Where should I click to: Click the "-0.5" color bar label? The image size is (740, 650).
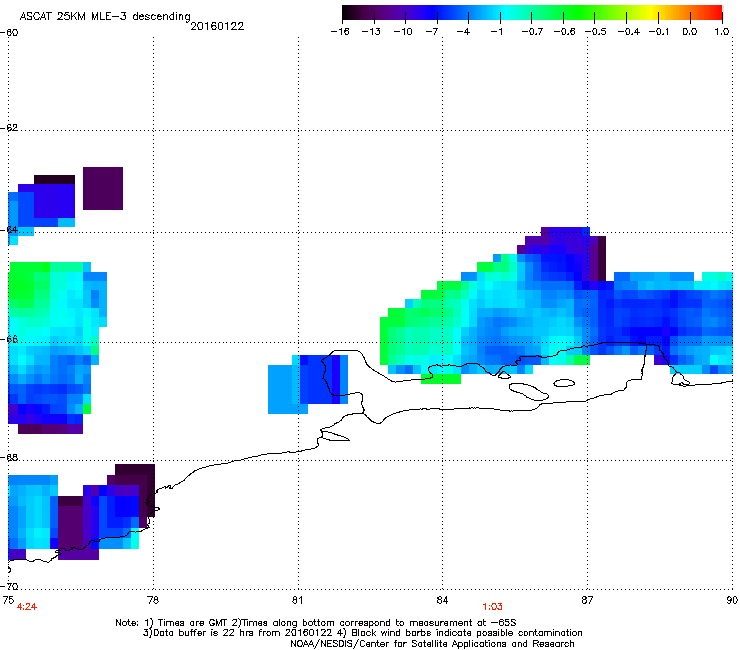[x=596, y=32]
